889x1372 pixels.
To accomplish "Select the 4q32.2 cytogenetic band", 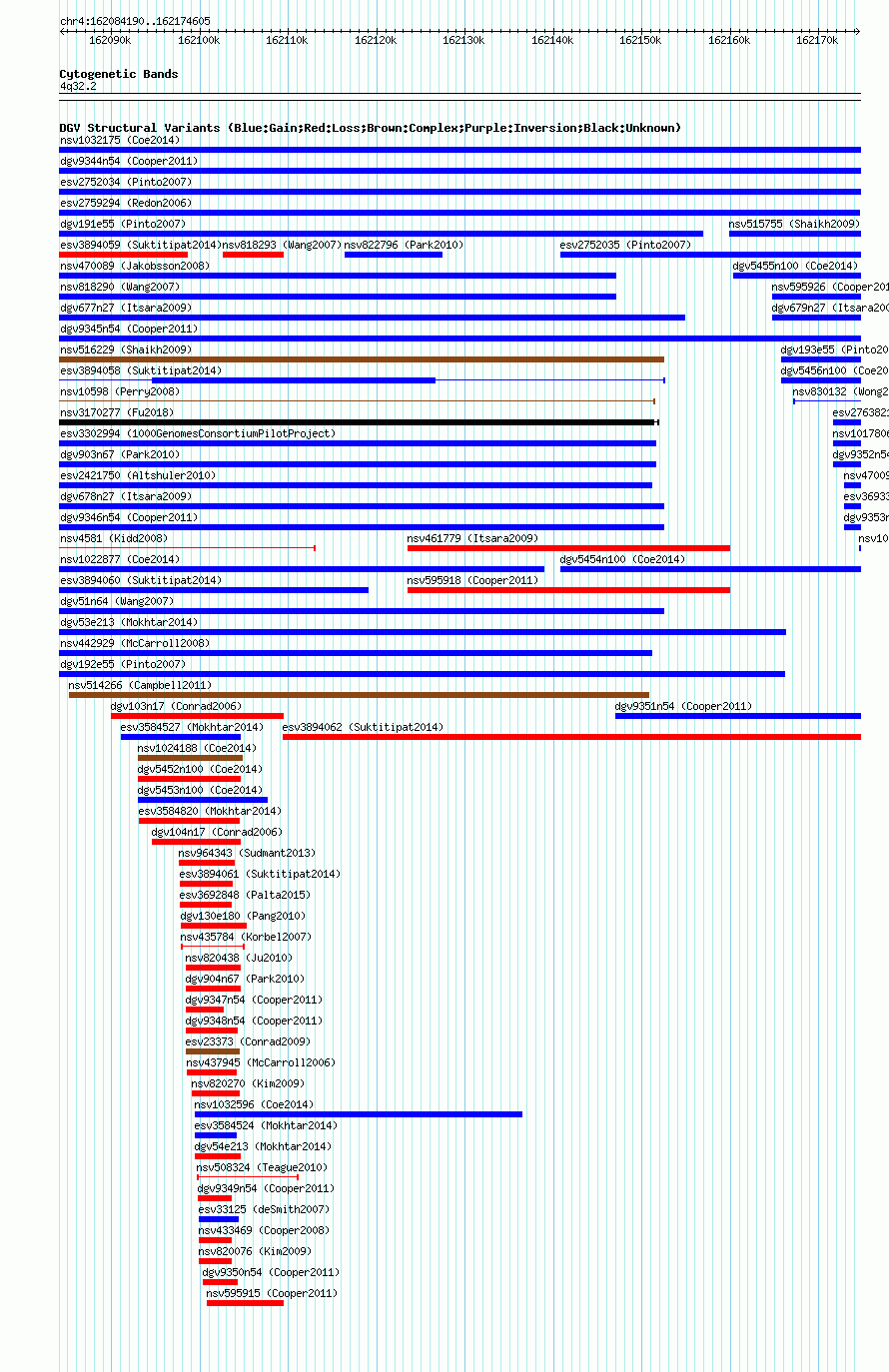I will [x=78, y=86].
